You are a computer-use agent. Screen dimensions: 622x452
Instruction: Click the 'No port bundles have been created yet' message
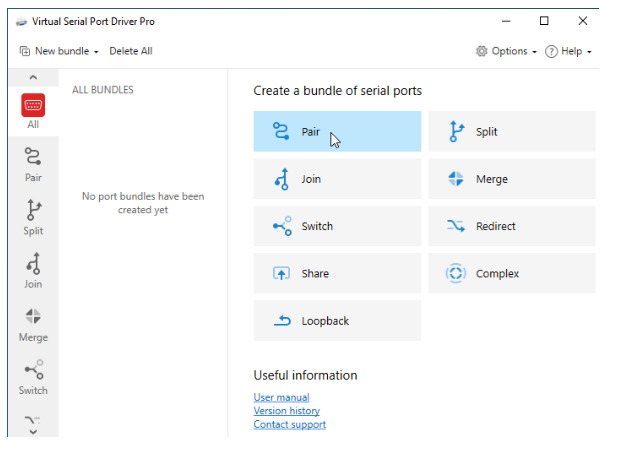pyautogui.click(x=143, y=203)
